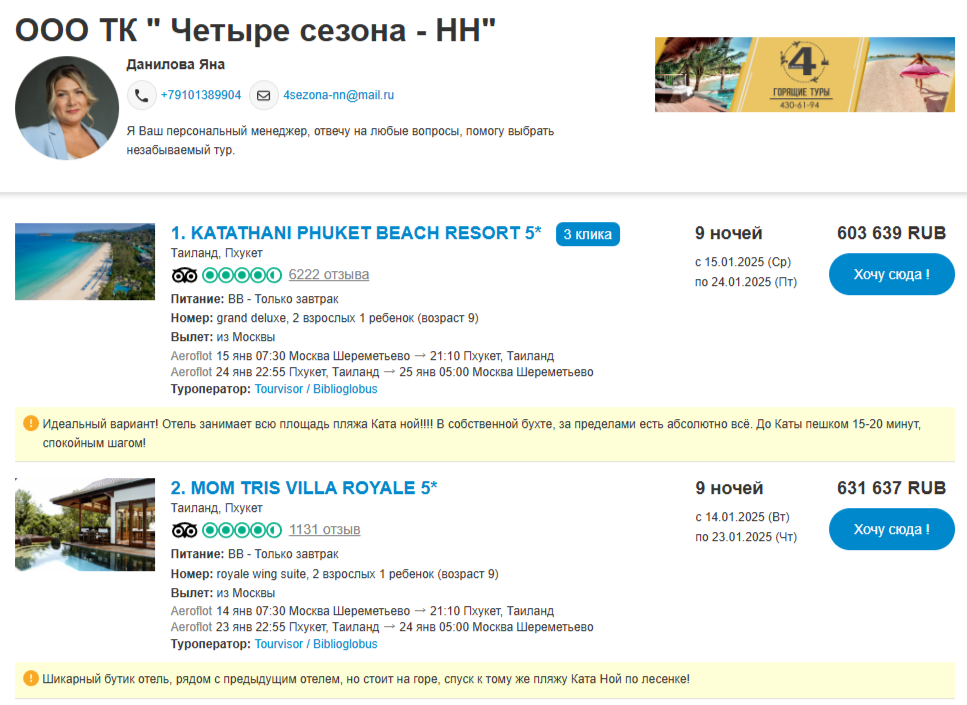This screenshot has width=967, height=705.
Task: Click Tourvisor / Biblioglobus for Mom Tris Villa
Action: tap(316, 644)
